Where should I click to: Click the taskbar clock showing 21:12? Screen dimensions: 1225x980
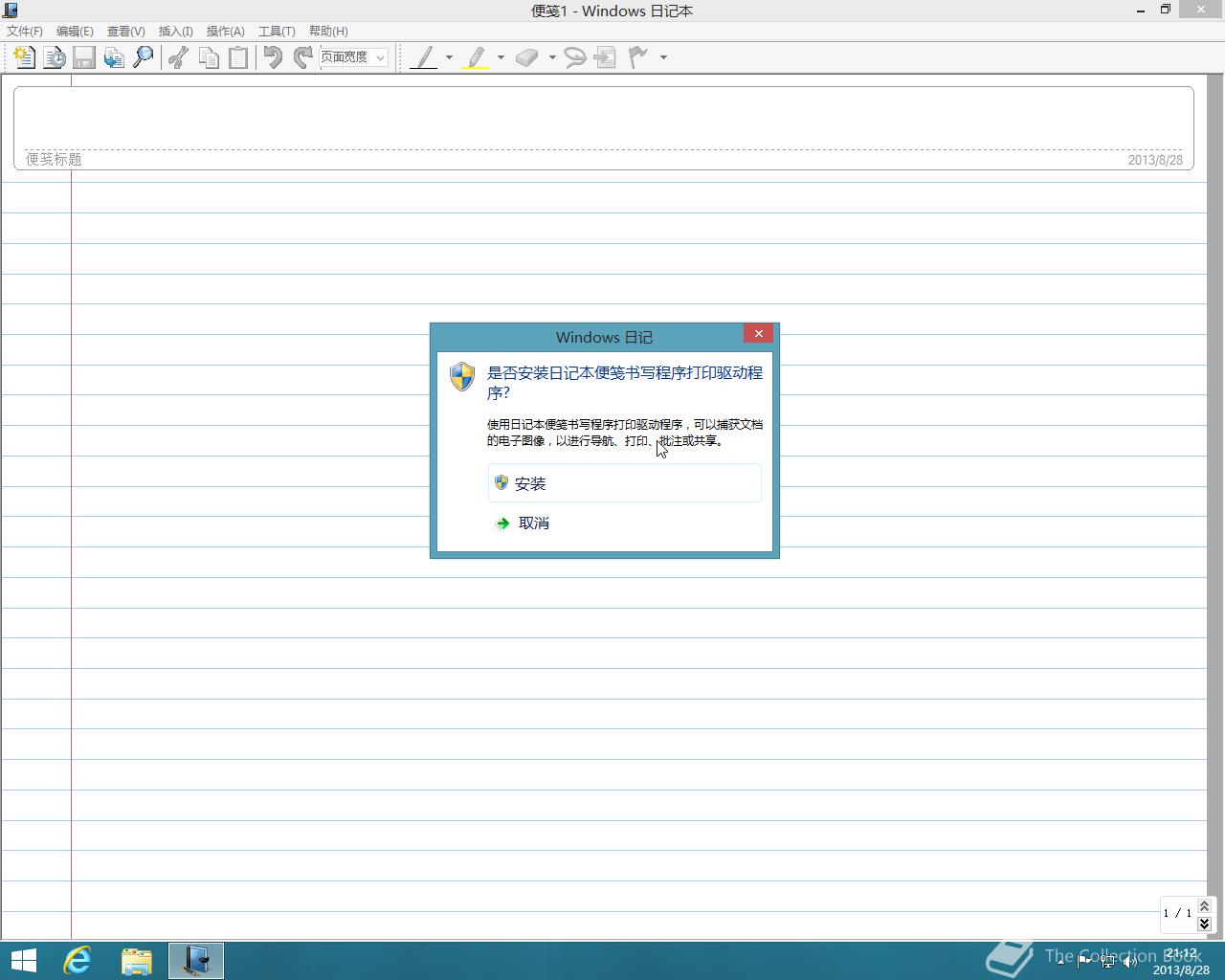tap(1181, 961)
